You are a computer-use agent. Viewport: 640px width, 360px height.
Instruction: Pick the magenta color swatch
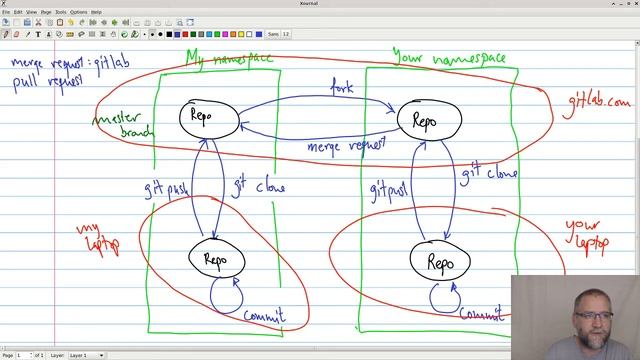click(x=225, y=34)
